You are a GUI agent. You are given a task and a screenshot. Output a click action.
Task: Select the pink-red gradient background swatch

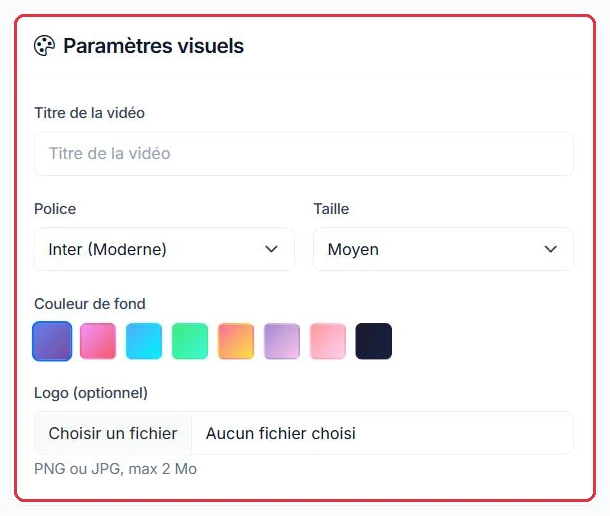(98, 341)
